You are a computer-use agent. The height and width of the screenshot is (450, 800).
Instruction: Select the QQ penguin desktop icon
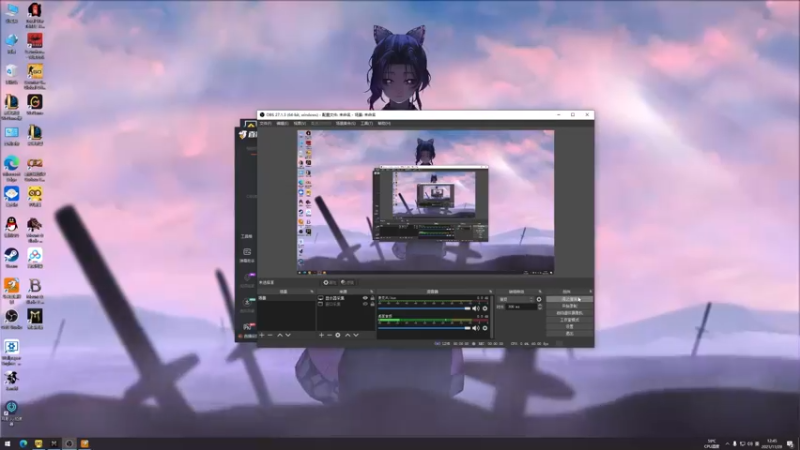tap(12, 227)
